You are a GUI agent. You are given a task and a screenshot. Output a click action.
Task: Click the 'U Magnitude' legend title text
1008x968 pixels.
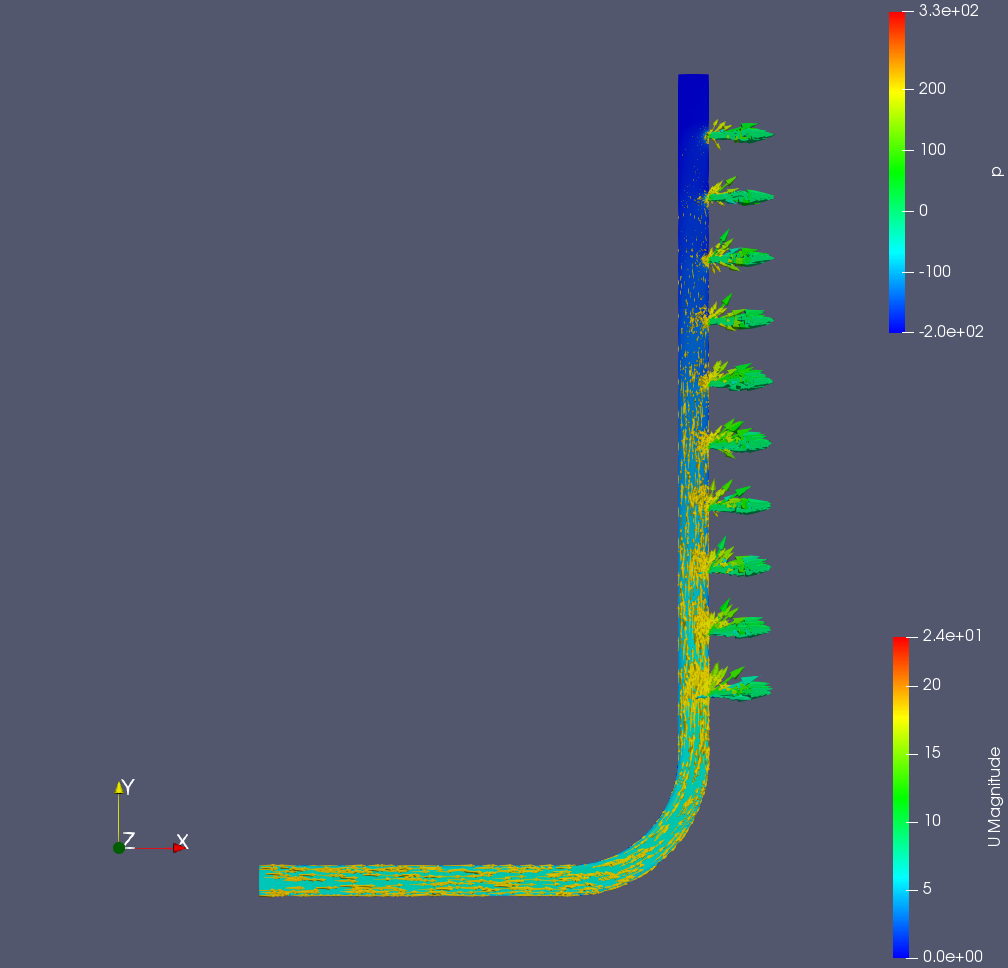[993, 796]
